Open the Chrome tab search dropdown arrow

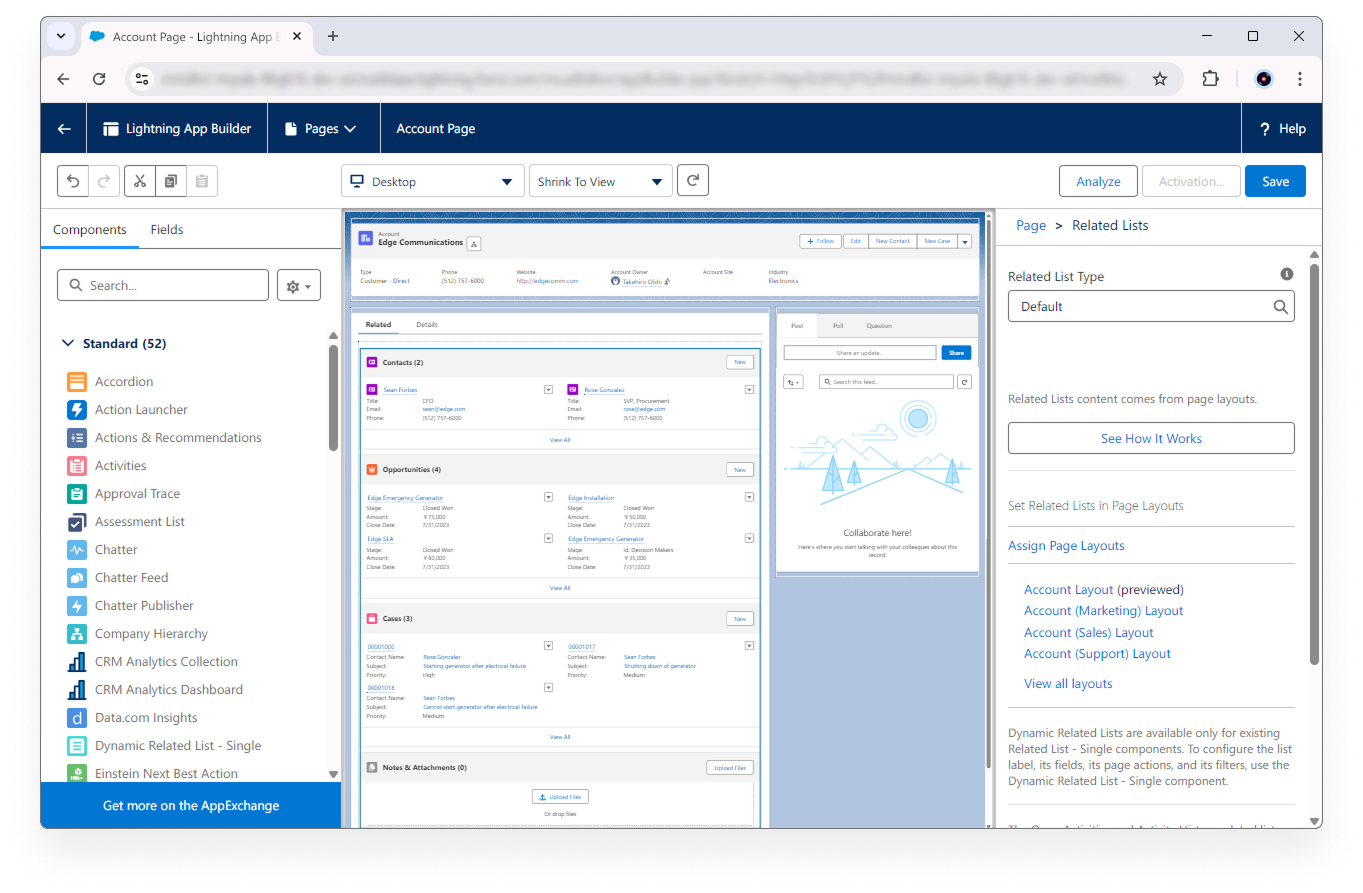pos(61,36)
